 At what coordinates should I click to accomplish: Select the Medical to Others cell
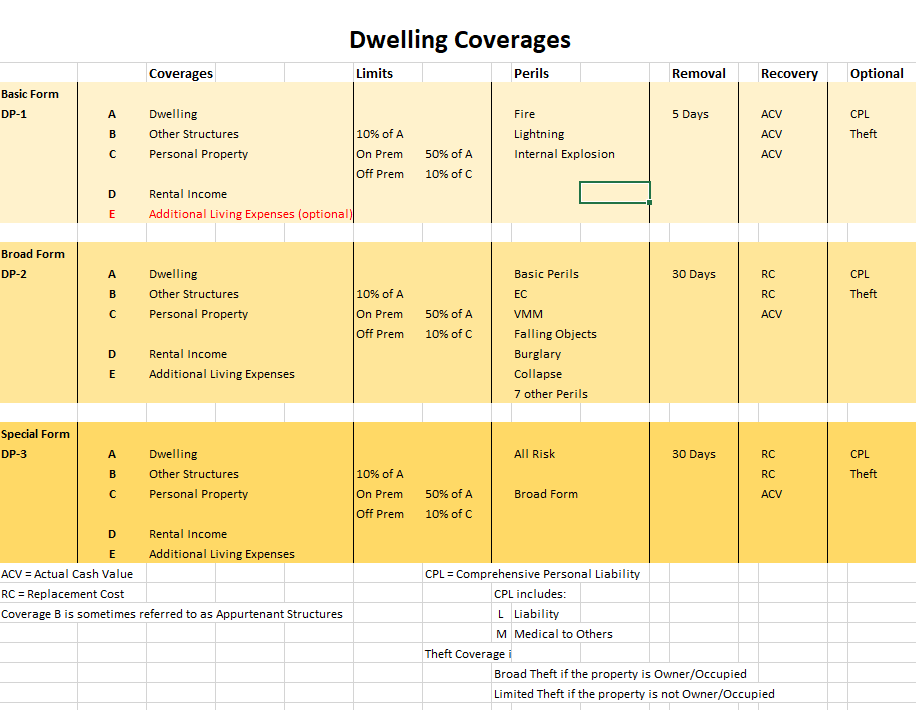[x=563, y=634]
